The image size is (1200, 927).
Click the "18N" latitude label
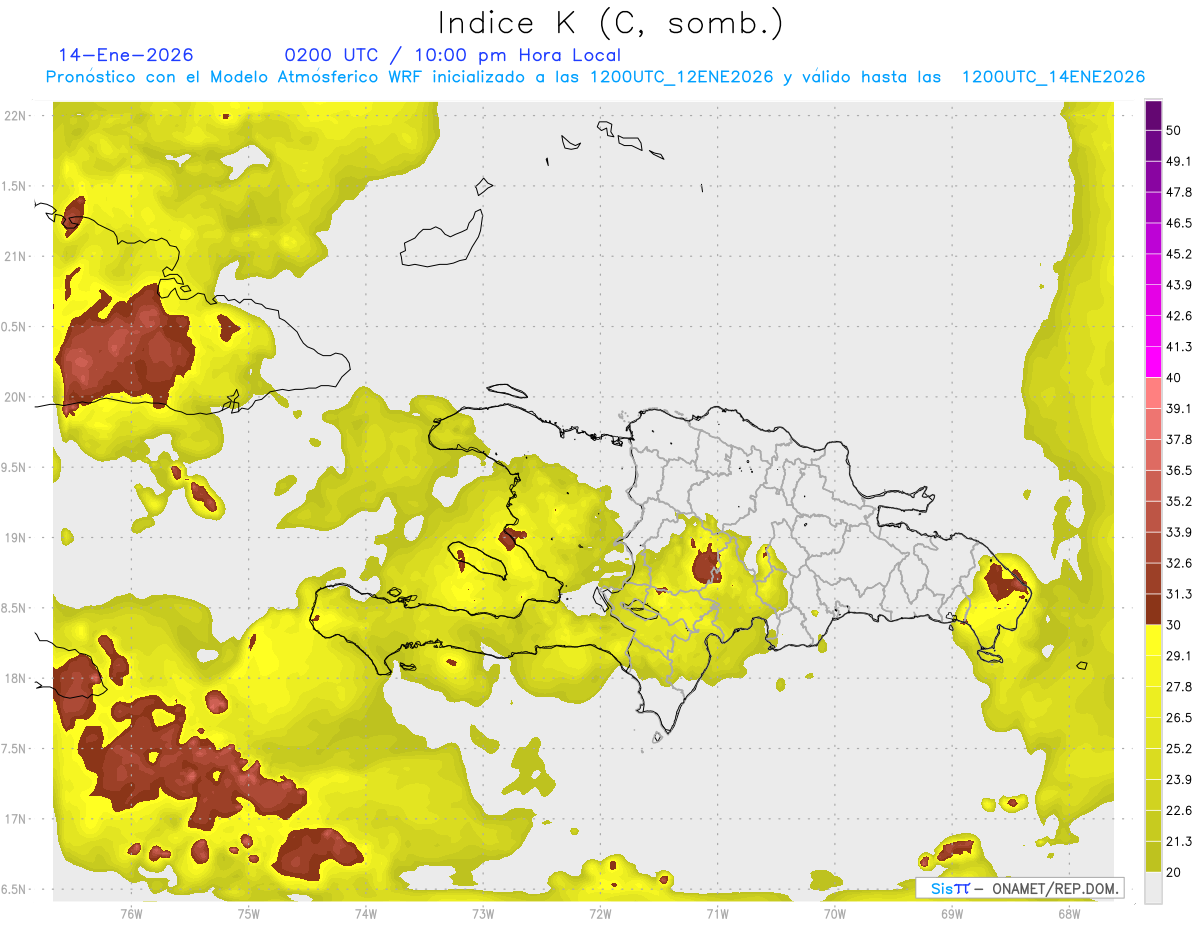click(17, 678)
